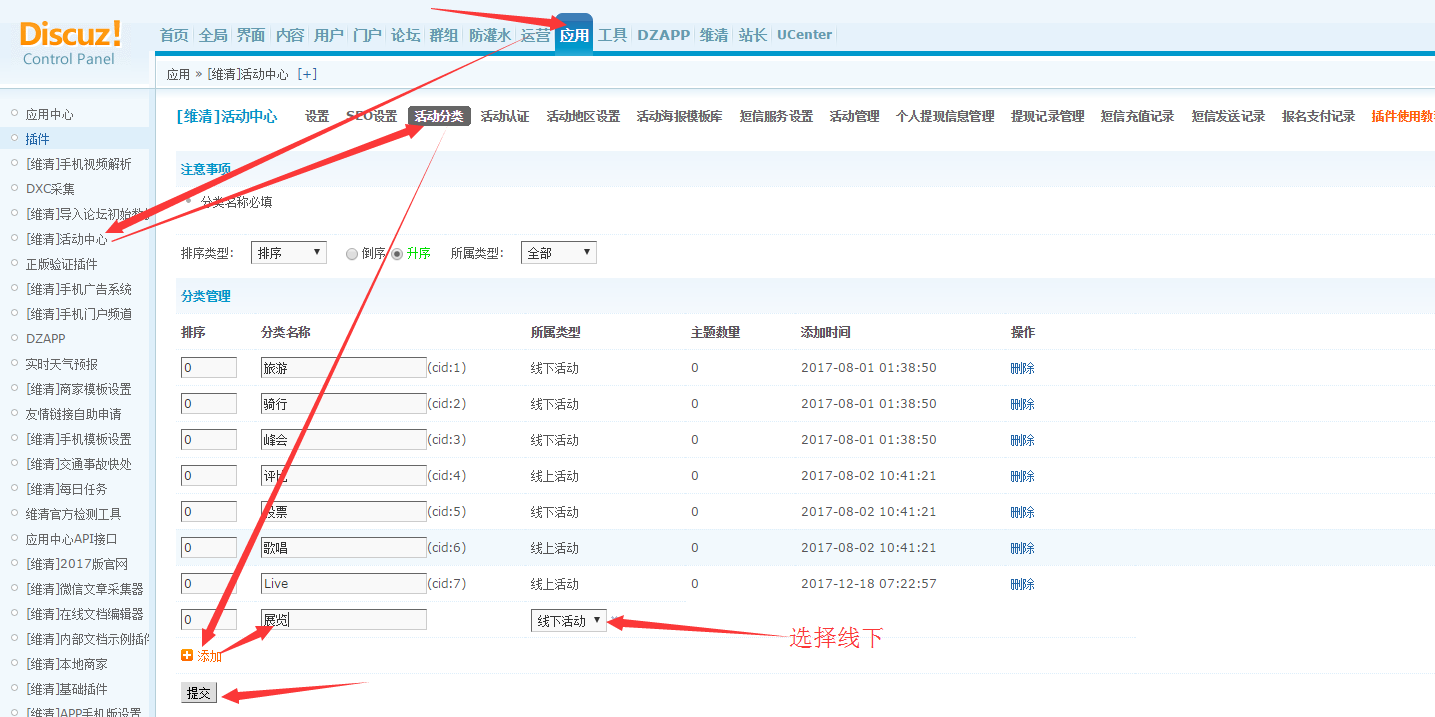
Task: Click the [+] icon in the breadcrumb
Action: pos(307,74)
